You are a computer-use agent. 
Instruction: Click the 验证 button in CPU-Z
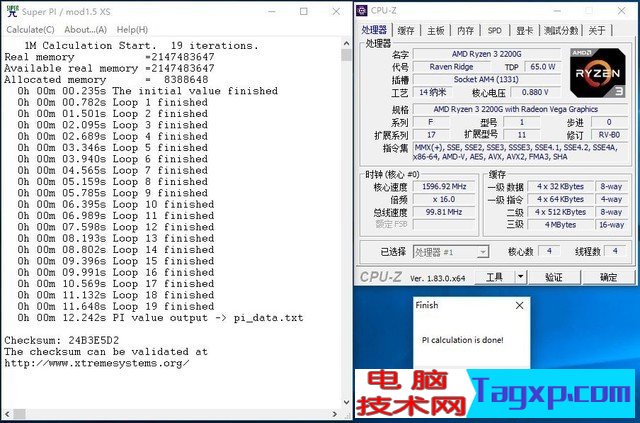[x=554, y=277]
